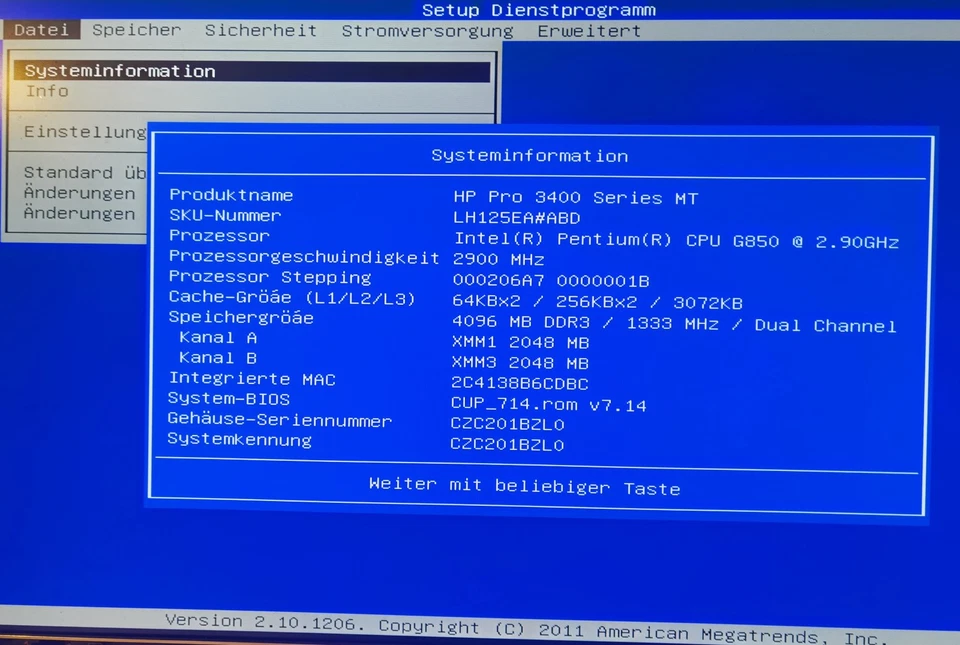
Task: Open the Sicherheit menu
Action: (260, 30)
